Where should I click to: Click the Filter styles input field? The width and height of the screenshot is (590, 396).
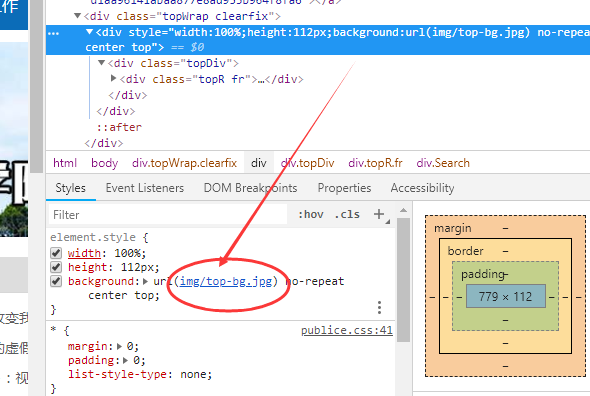[x=168, y=215]
